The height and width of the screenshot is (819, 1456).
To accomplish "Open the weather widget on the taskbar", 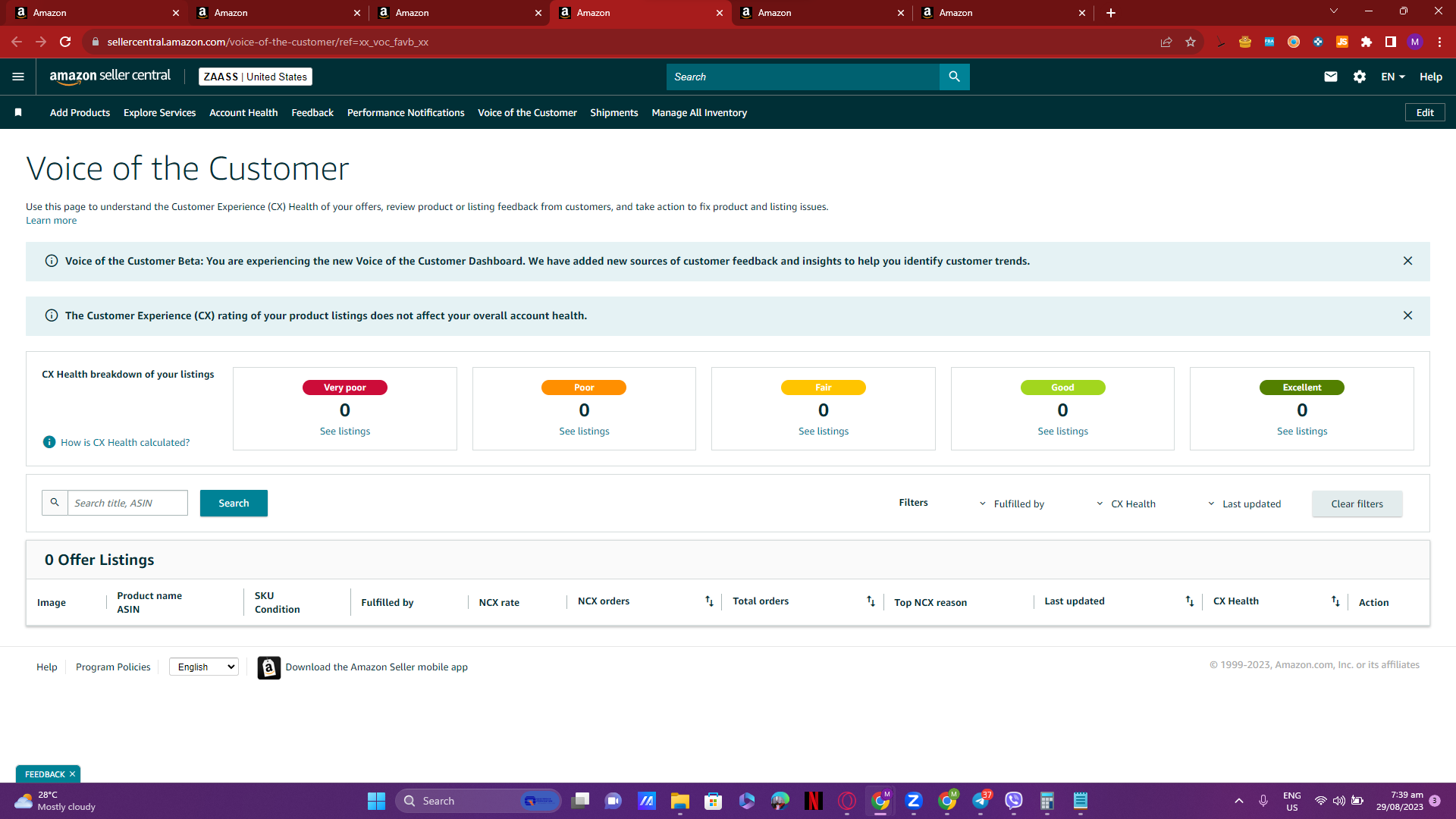I will [x=55, y=801].
